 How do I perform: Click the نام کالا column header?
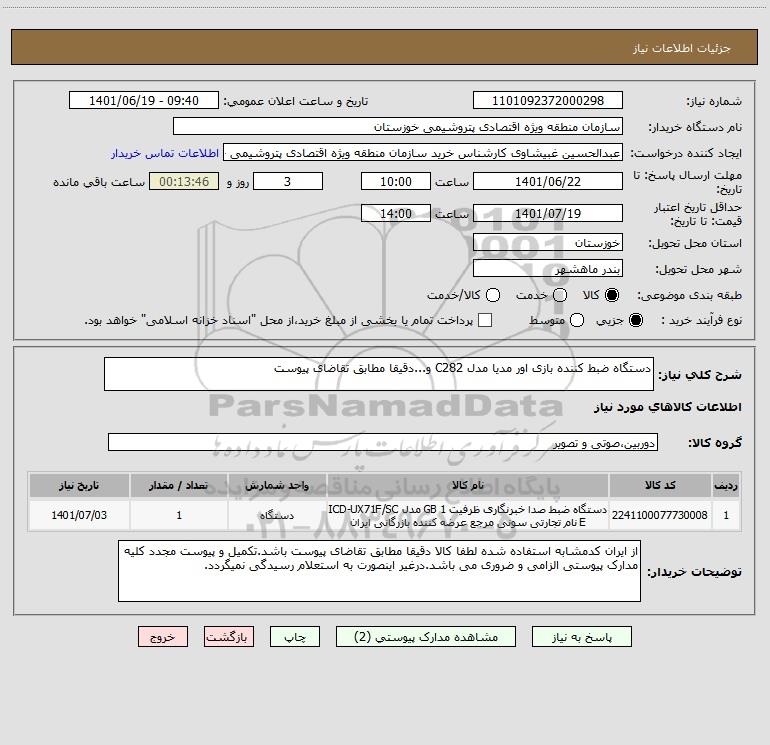[x=468, y=485]
